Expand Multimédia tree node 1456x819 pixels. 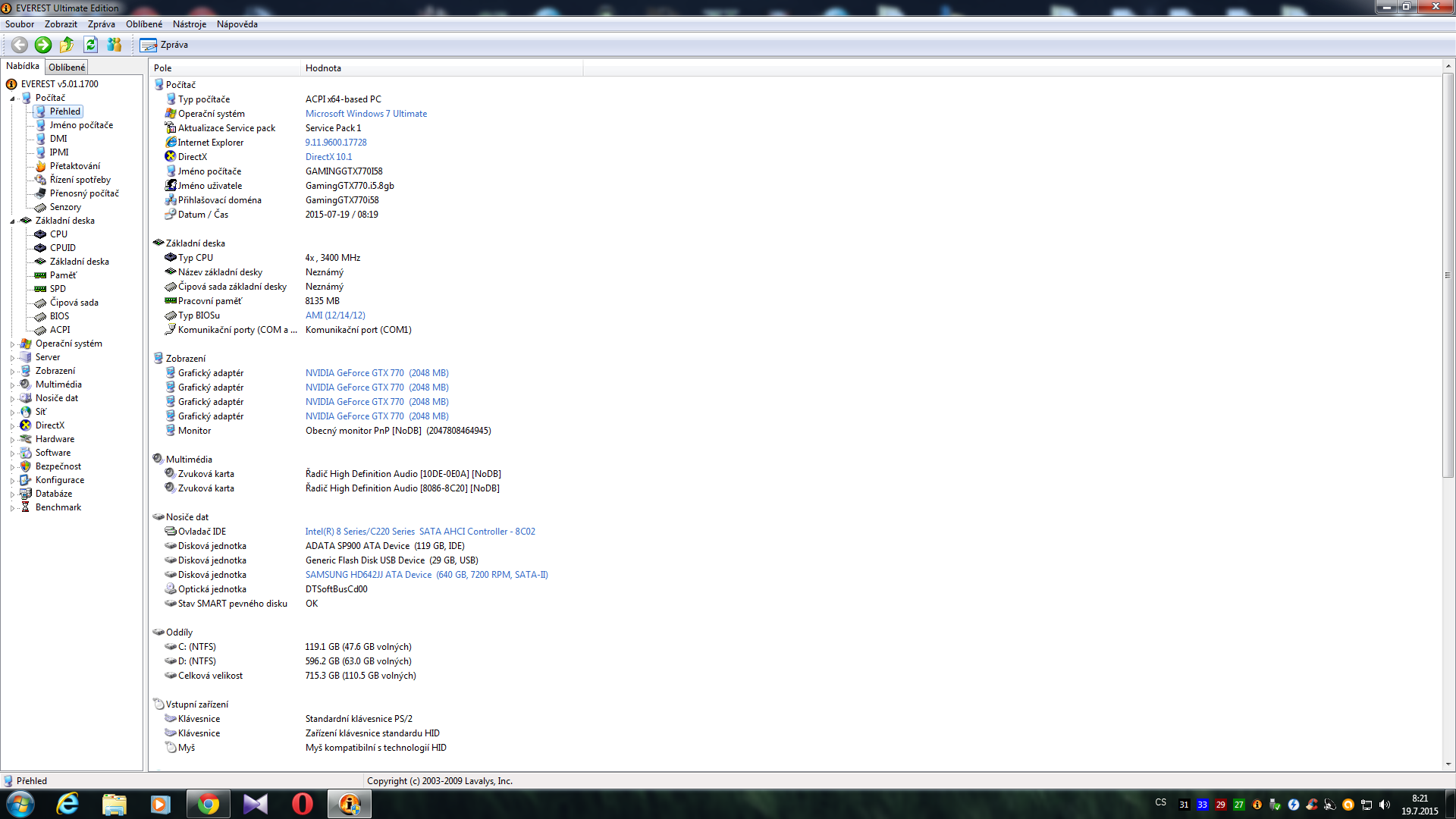pyautogui.click(x=13, y=385)
